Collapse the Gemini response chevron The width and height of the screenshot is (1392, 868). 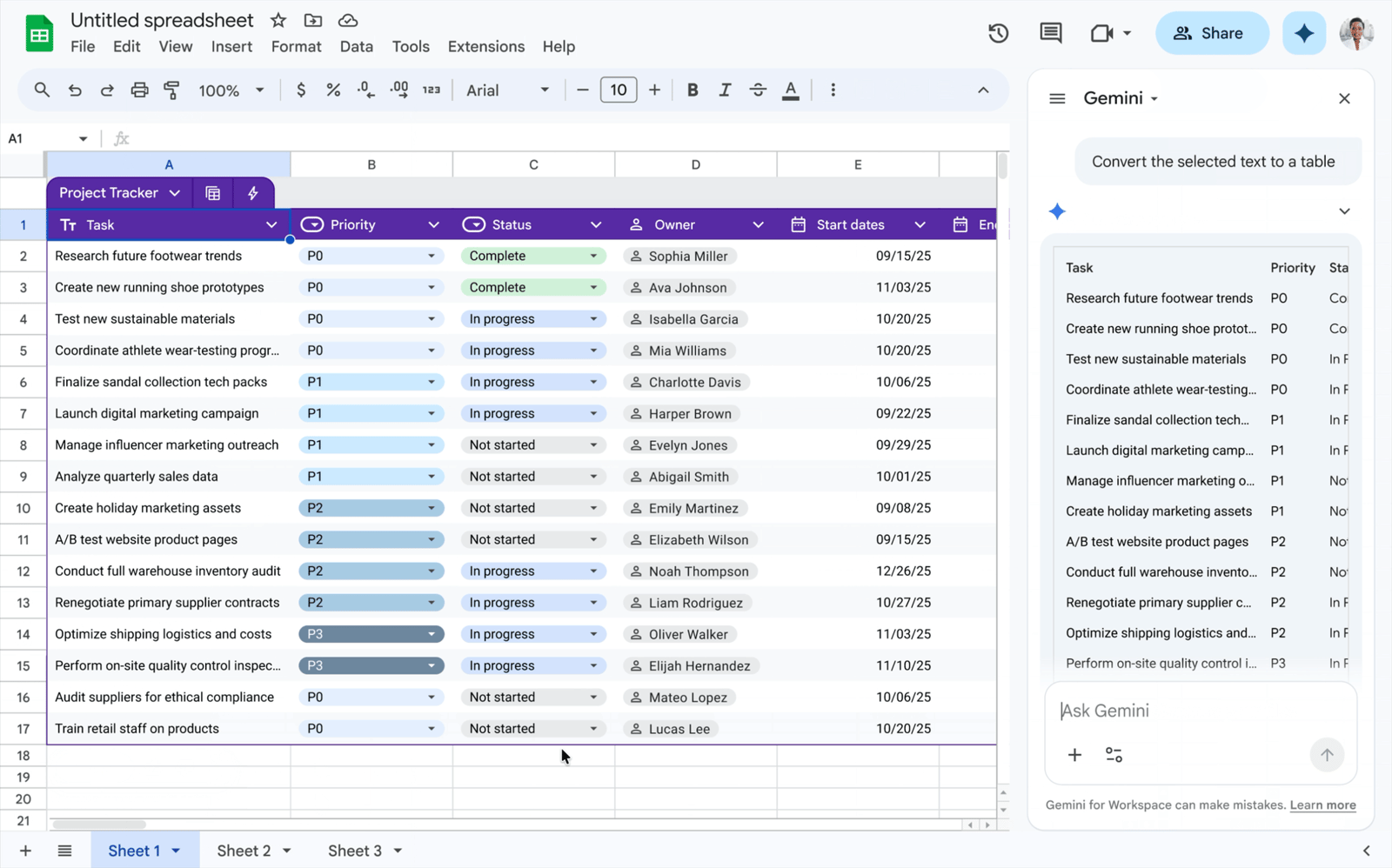tap(1344, 211)
